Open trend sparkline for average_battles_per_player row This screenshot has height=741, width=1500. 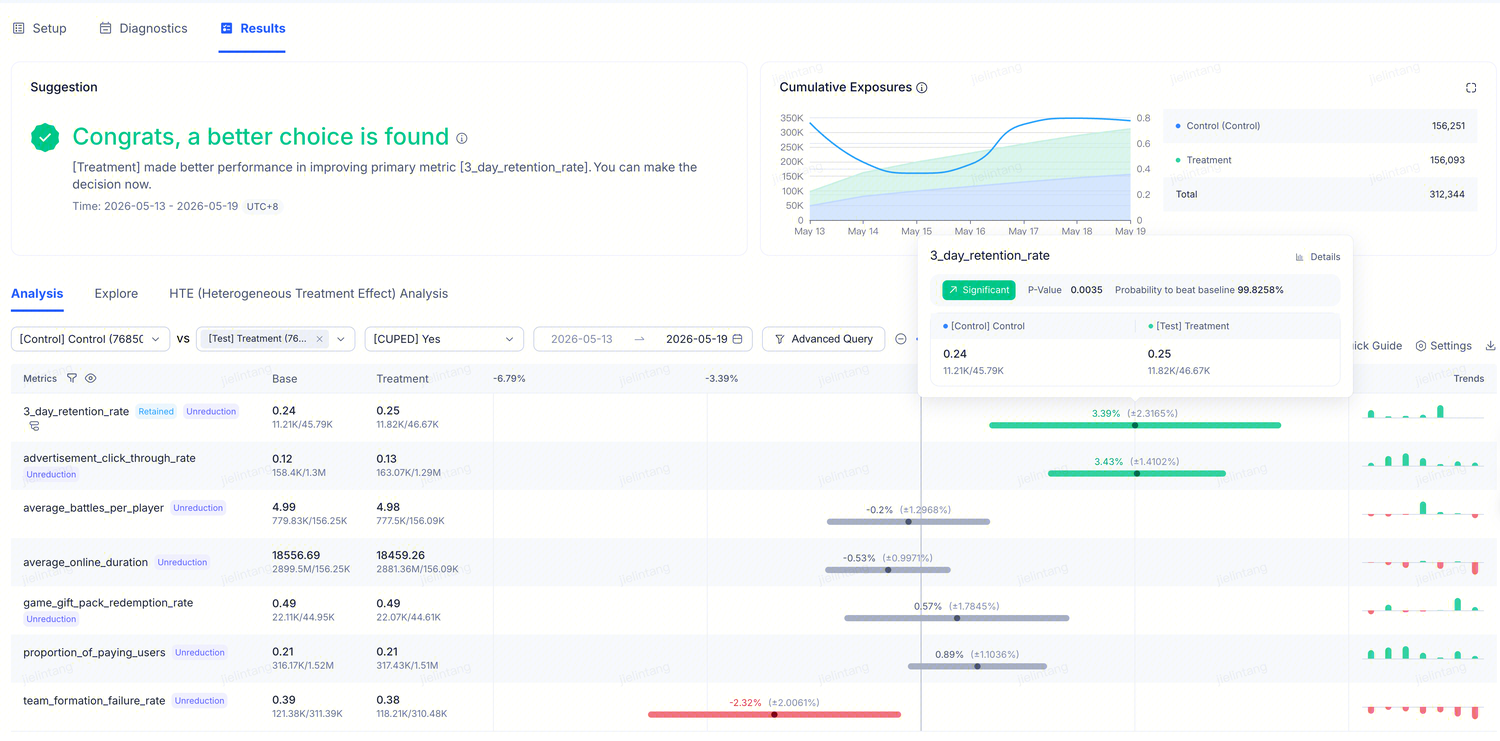tap(1423, 509)
